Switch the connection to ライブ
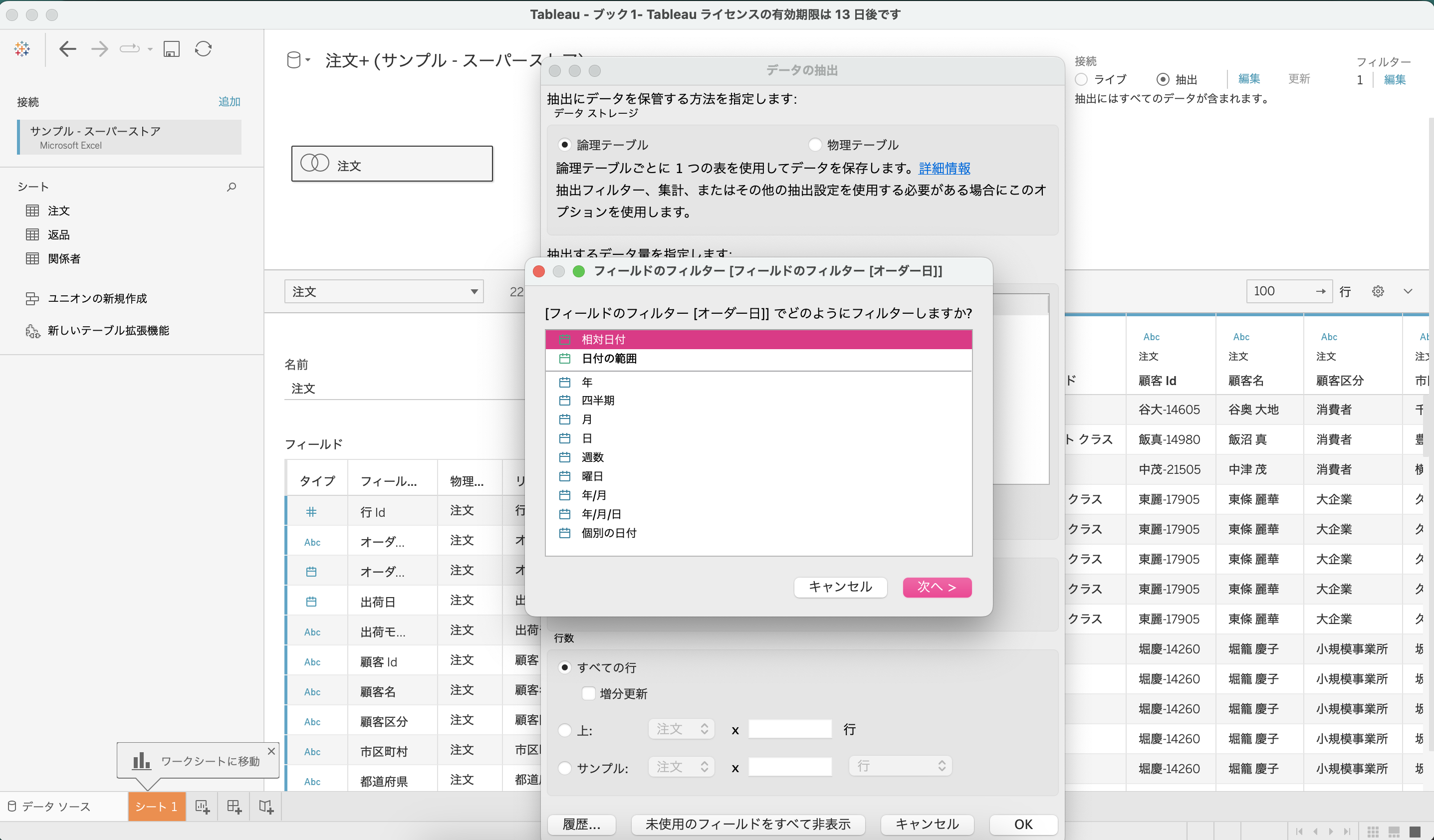 [1082, 79]
